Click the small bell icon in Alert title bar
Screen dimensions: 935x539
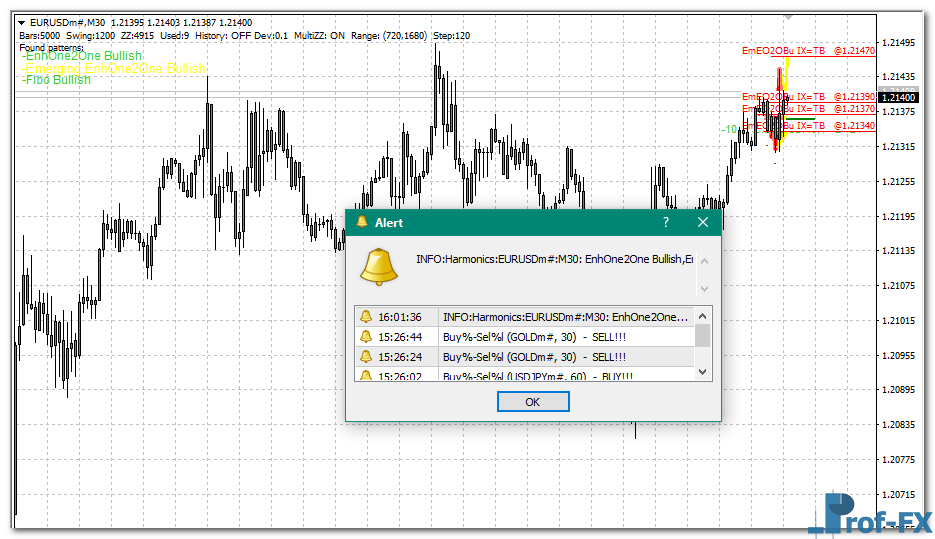click(x=361, y=222)
